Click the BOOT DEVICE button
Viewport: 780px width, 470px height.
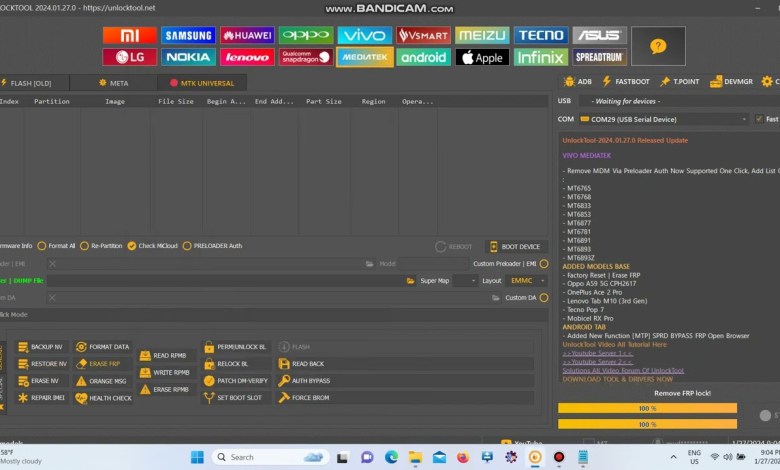coord(518,247)
